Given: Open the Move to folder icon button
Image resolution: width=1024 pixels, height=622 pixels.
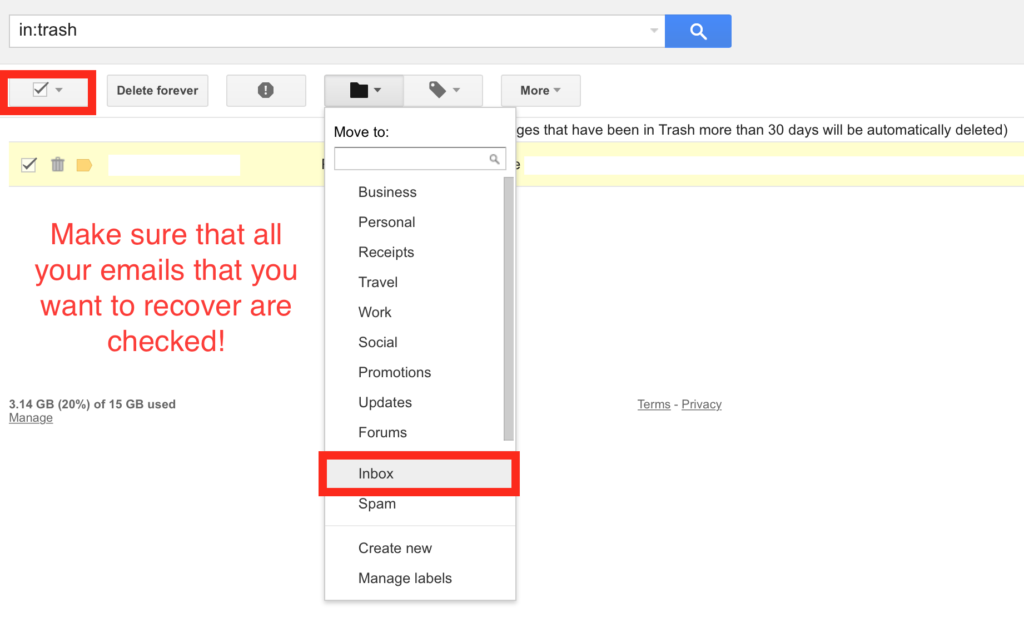Looking at the screenshot, I should point(364,90).
